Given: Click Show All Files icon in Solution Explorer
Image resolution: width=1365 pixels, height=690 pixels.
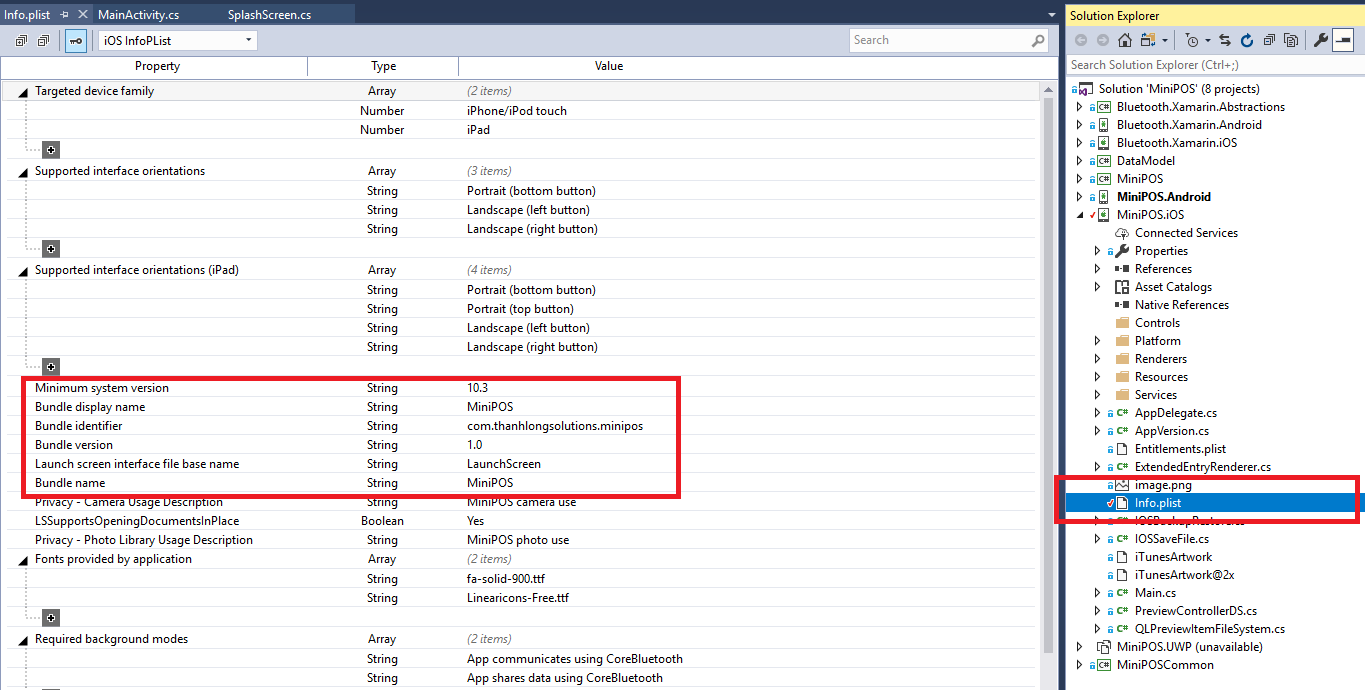Looking at the screenshot, I should pos(1291,40).
